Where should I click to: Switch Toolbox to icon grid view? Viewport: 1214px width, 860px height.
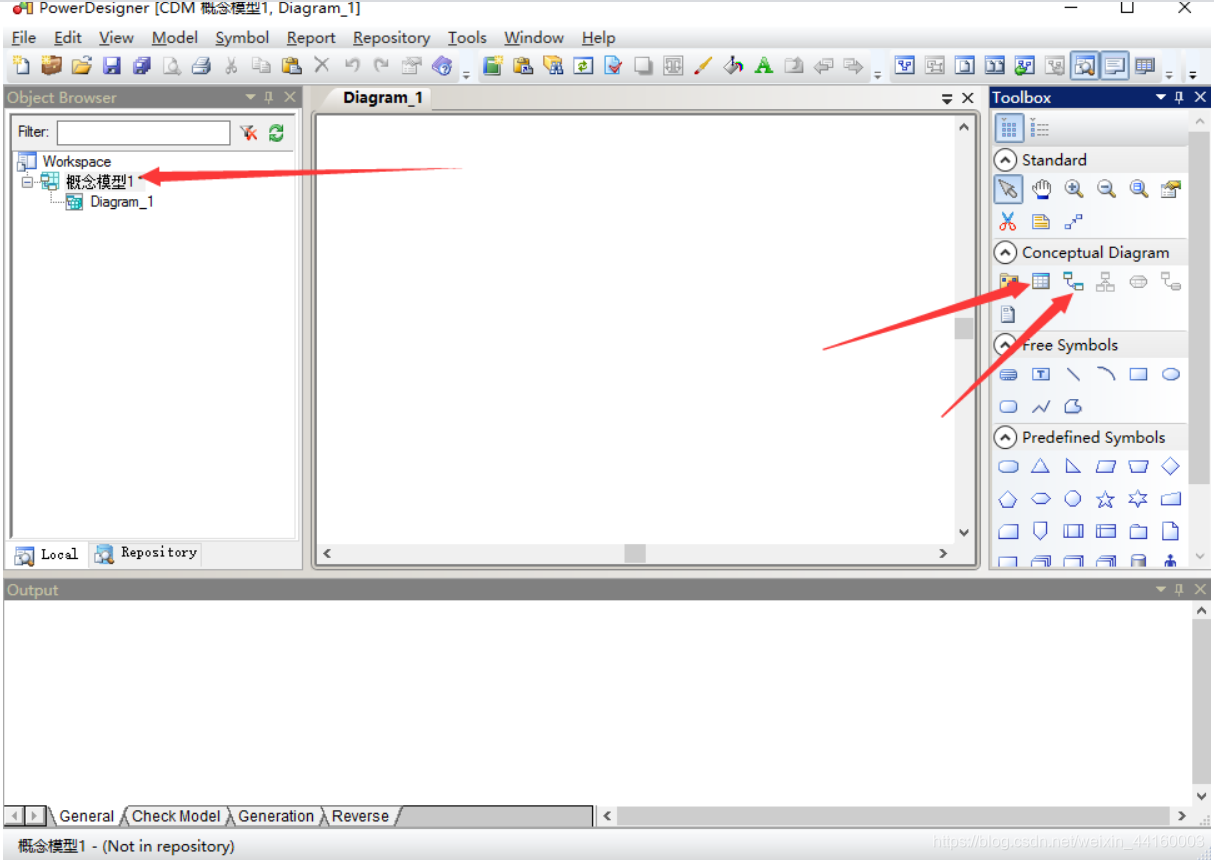(x=1009, y=128)
